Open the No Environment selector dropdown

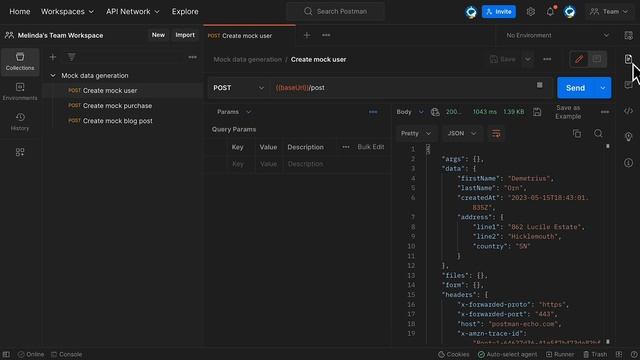[557, 36]
